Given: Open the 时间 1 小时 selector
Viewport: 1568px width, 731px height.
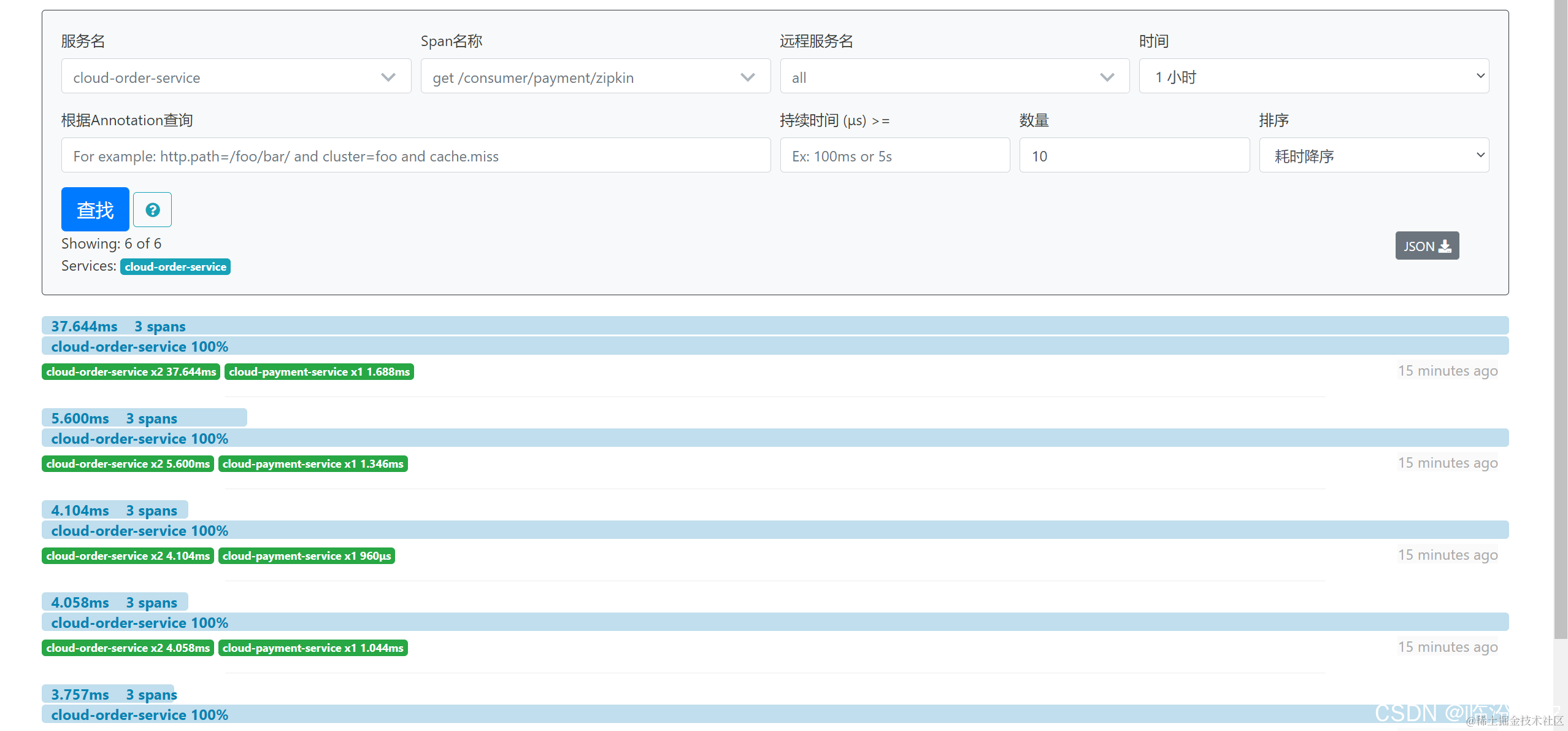Looking at the screenshot, I should [1313, 77].
